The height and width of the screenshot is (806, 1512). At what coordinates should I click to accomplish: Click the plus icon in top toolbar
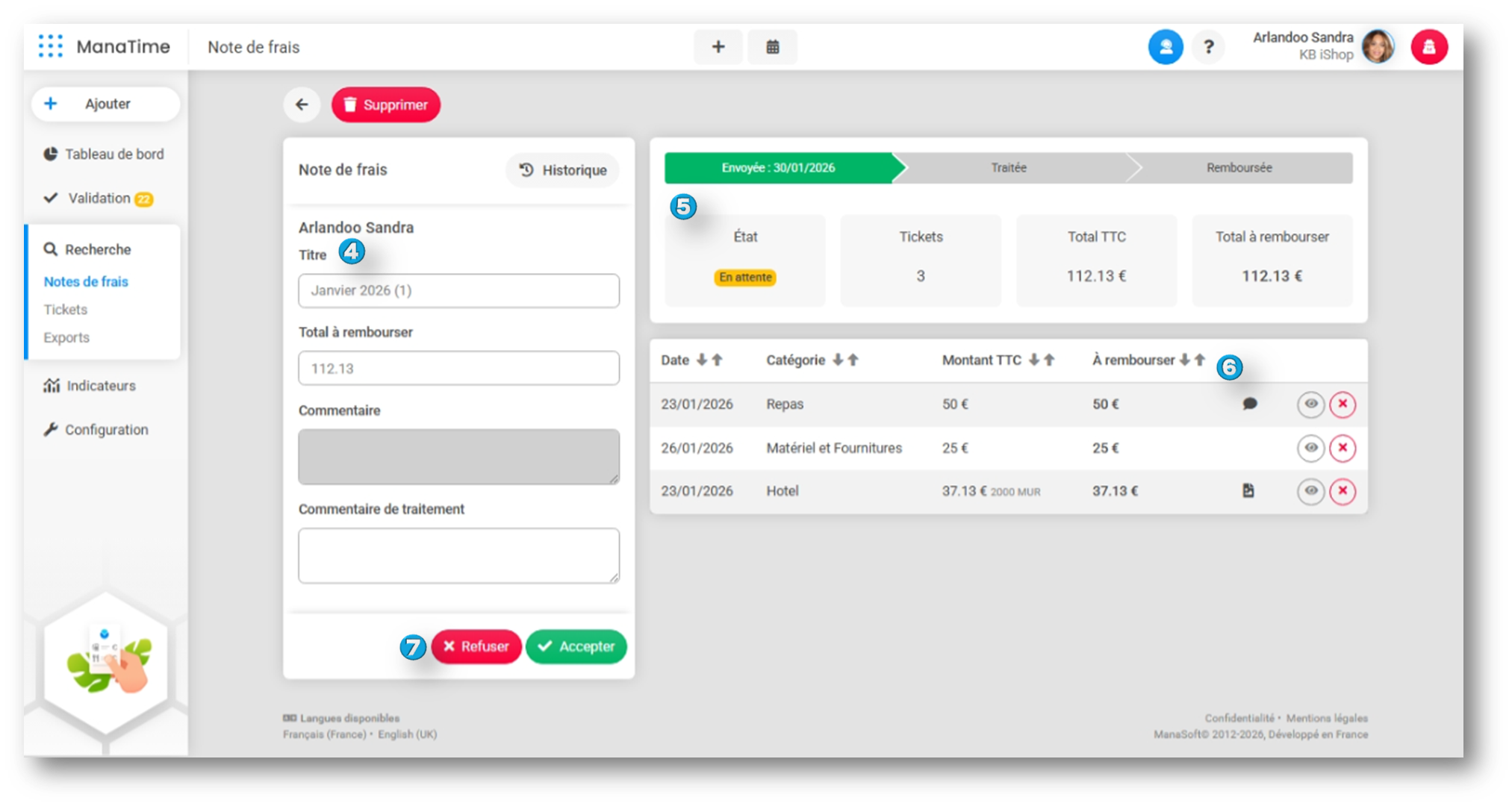(718, 47)
